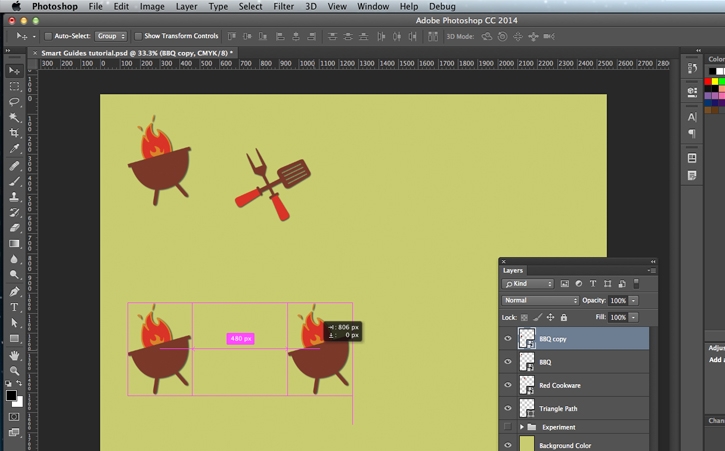Open the Filter menu

(x=284, y=7)
